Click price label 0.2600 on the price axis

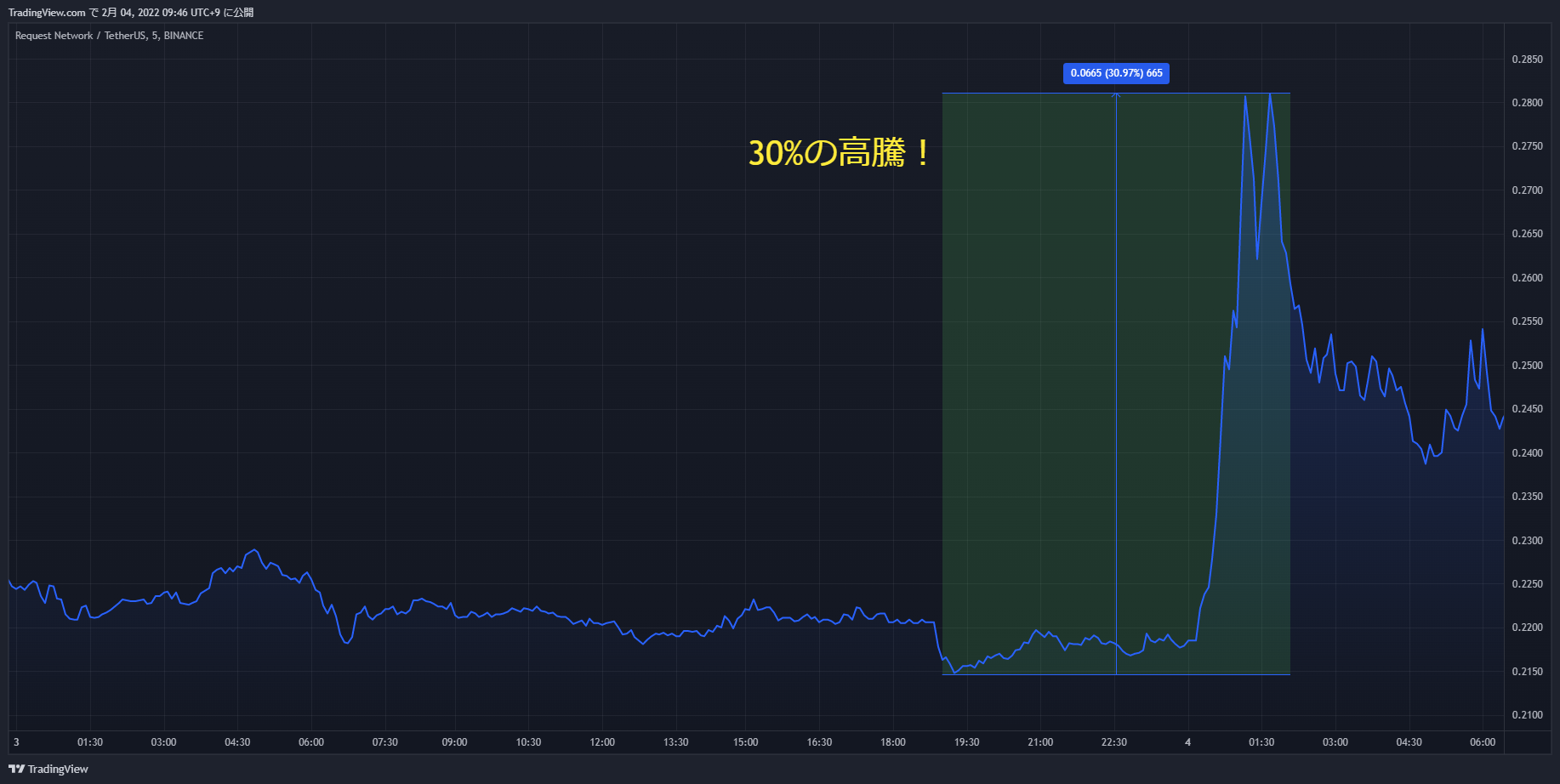click(x=1527, y=278)
